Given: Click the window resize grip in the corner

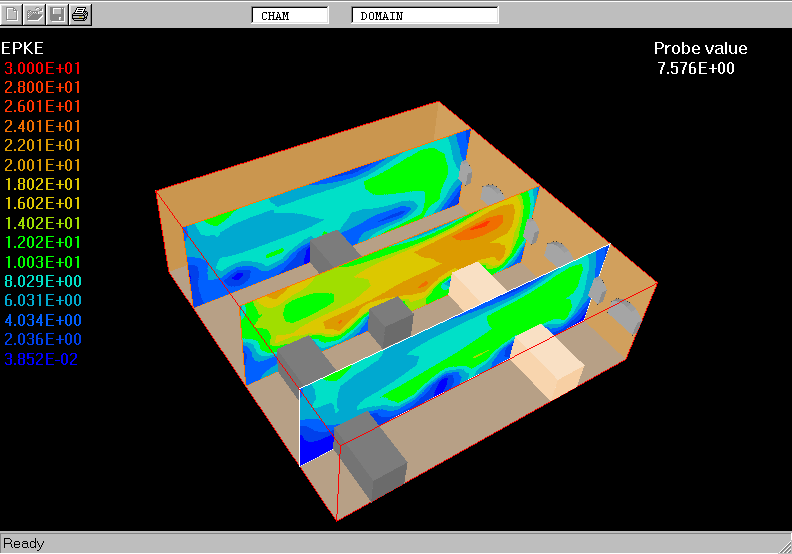Looking at the screenshot, I should tap(783, 545).
